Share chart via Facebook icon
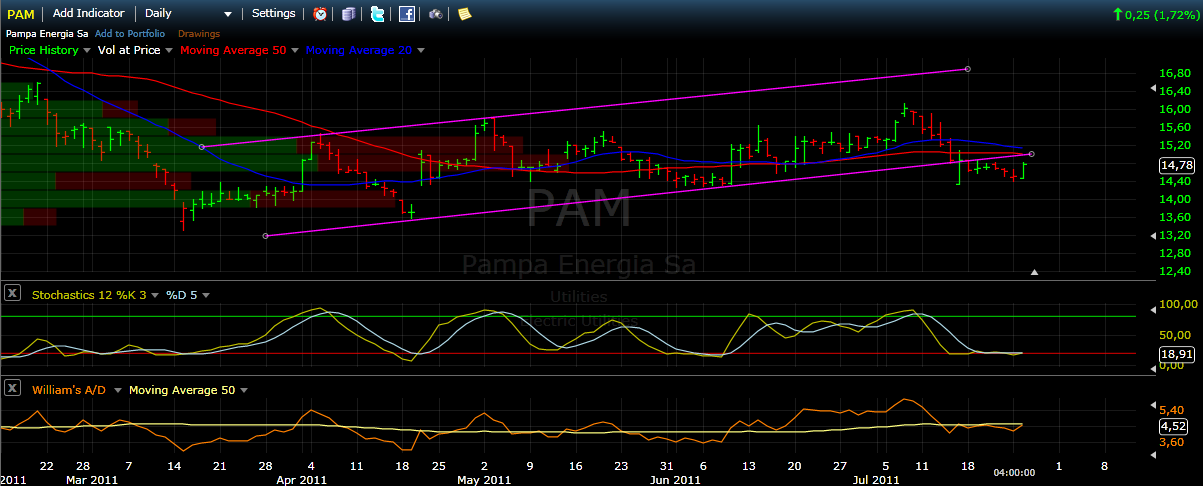The width and height of the screenshot is (1203, 486). pos(407,14)
